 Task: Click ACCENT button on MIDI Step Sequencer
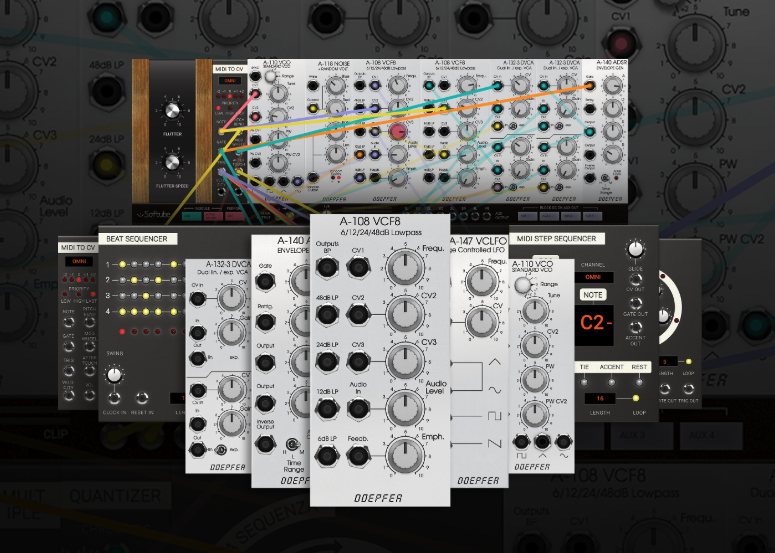tap(611, 382)
